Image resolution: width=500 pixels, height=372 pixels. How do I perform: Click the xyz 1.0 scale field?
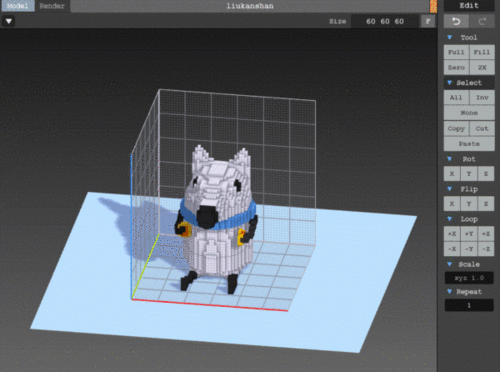point(469,278)
